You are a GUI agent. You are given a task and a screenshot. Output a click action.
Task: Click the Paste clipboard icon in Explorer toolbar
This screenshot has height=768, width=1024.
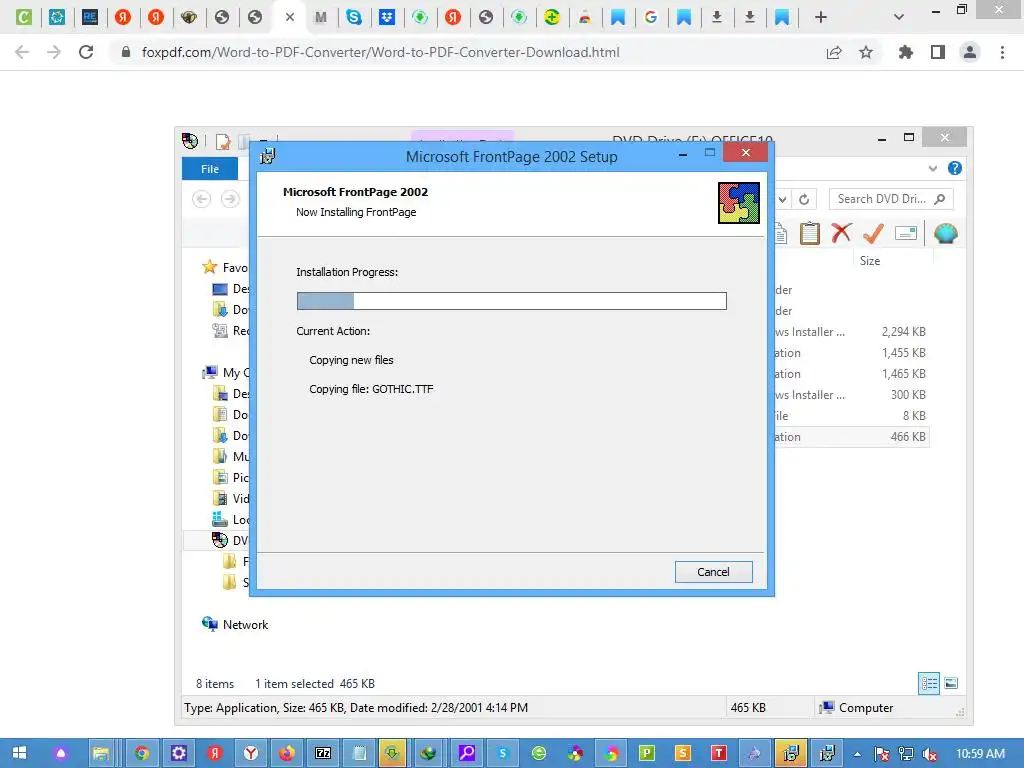(x=810, y=233)
